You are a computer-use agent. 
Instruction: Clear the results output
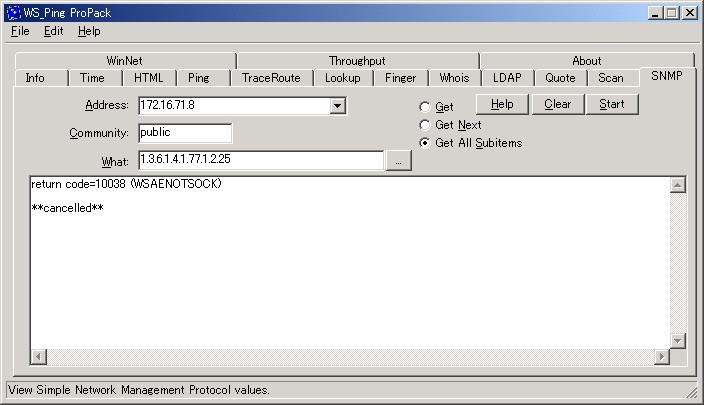[558, 104]
